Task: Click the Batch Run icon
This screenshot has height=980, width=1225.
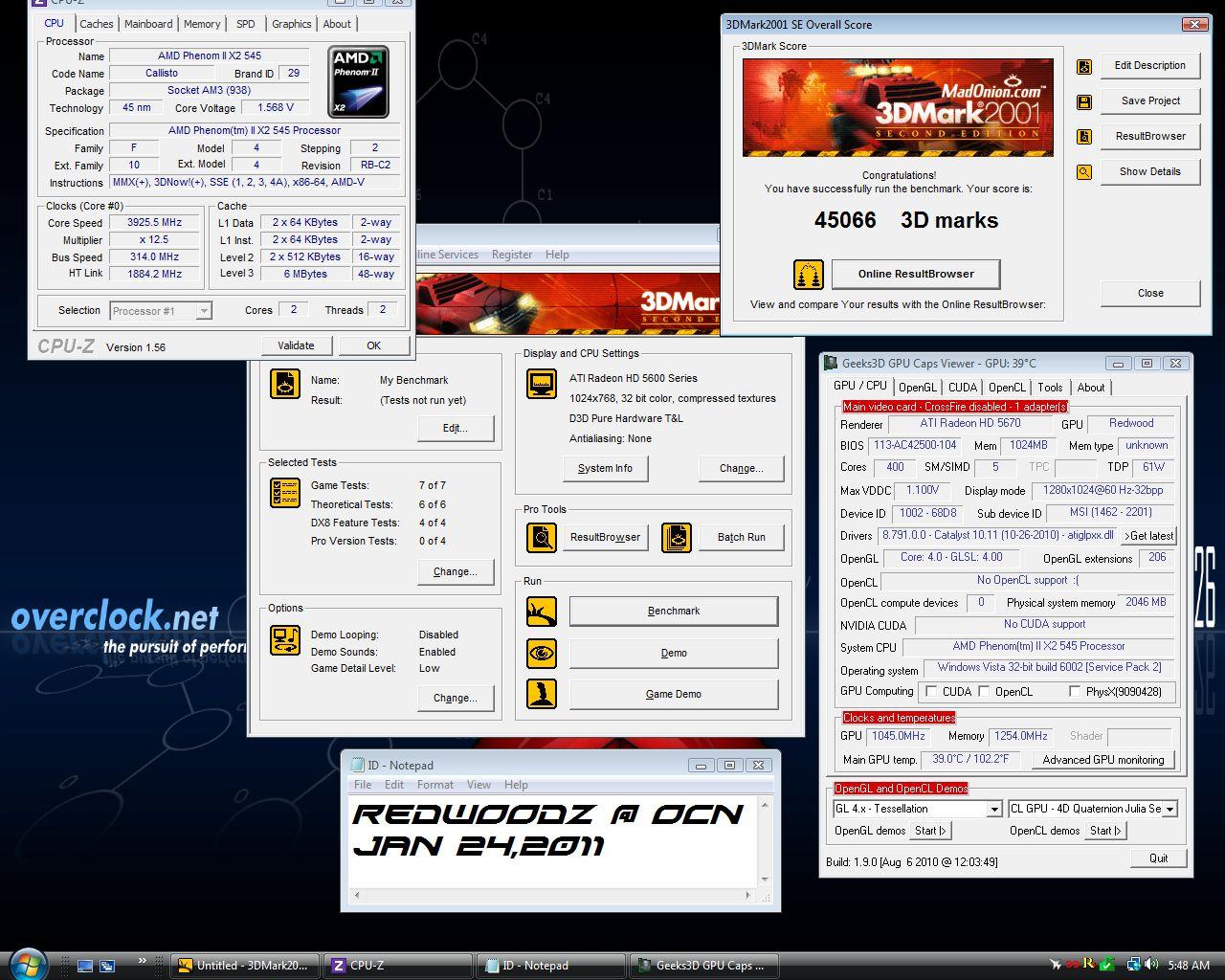Action: click(677, 537)
